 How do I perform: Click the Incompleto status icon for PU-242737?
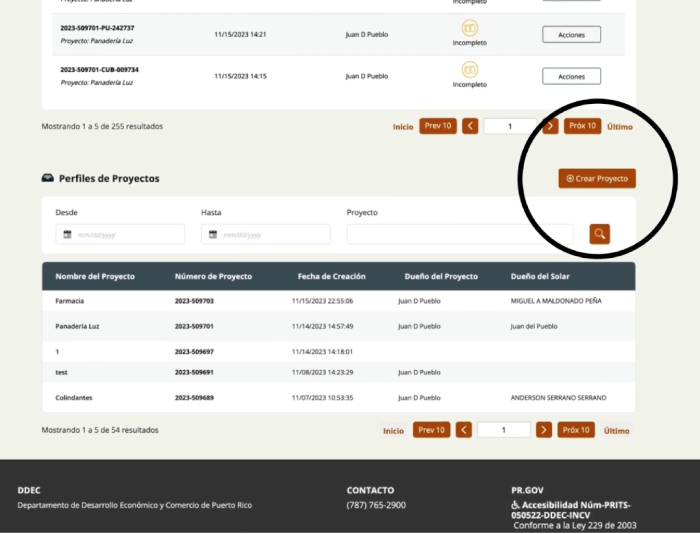click(470, 28)
